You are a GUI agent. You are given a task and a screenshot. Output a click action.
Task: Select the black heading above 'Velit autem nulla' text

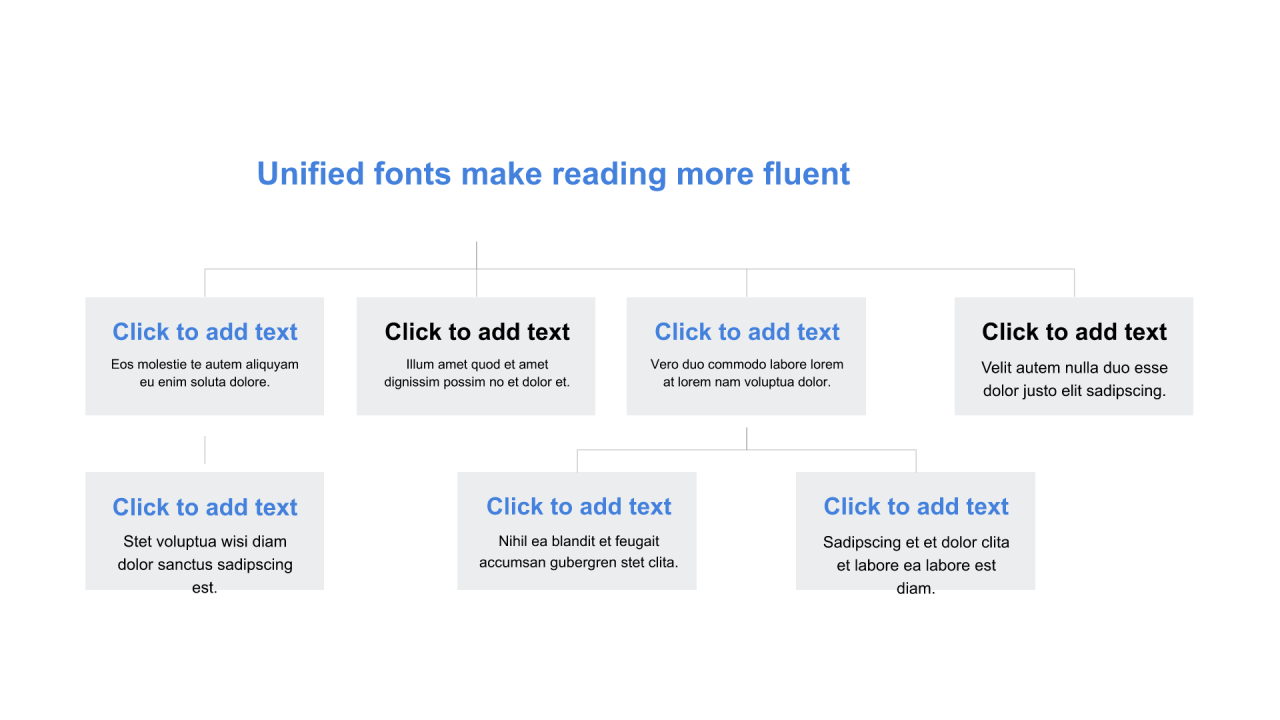pyautogui.click(x=1074, y=332)
